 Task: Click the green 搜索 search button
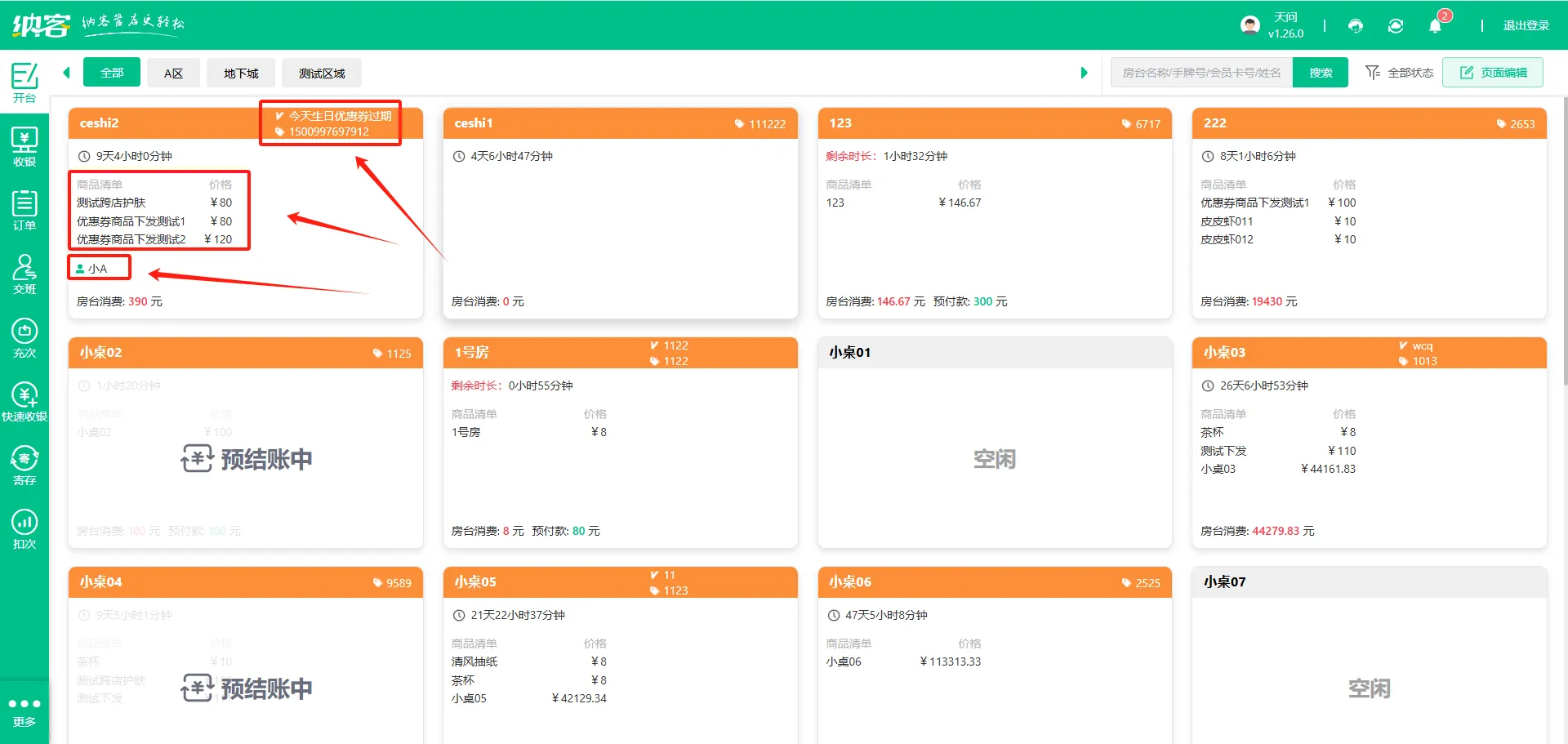[x=1320, y=73]
